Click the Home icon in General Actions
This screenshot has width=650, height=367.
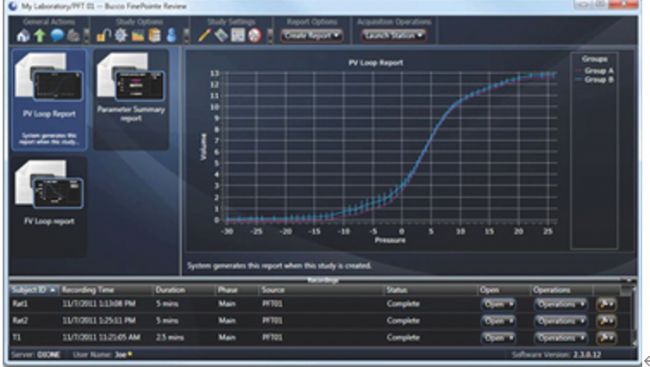(23, 36)
